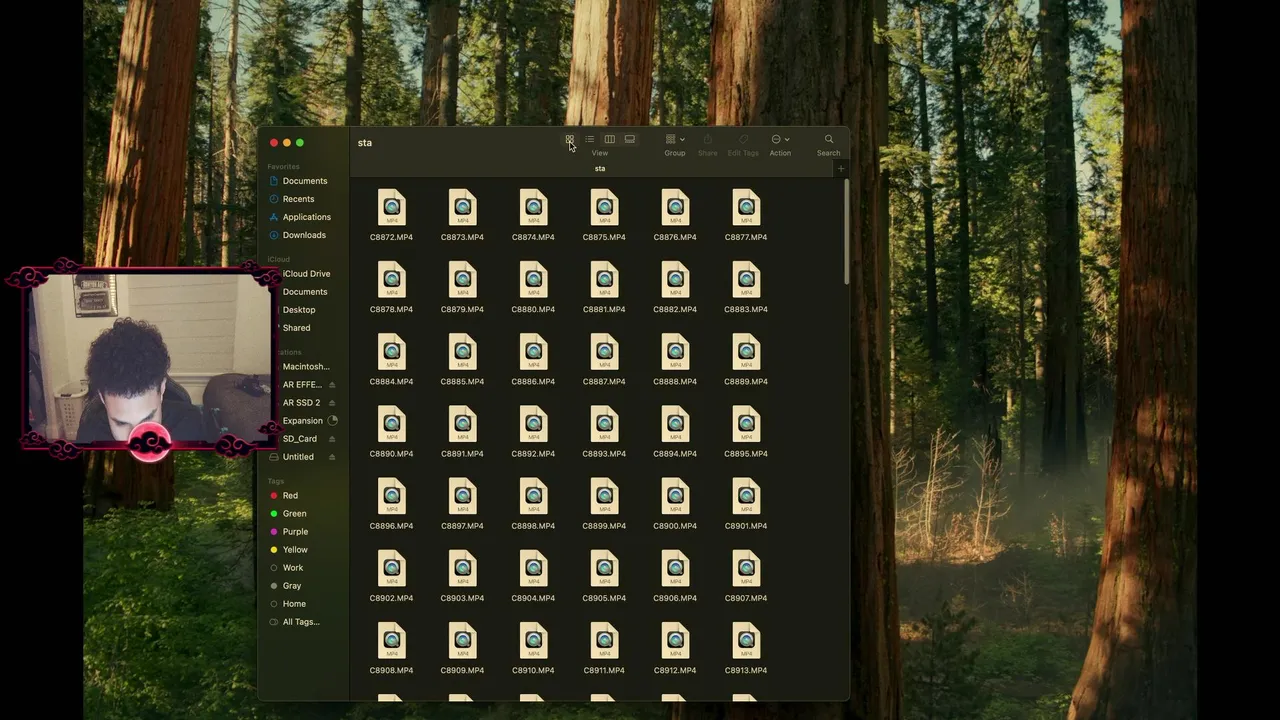This screenshot has height=720, width=1280.
Task: Click the file name label C8911.MP4
Action: tap(604, 670)
